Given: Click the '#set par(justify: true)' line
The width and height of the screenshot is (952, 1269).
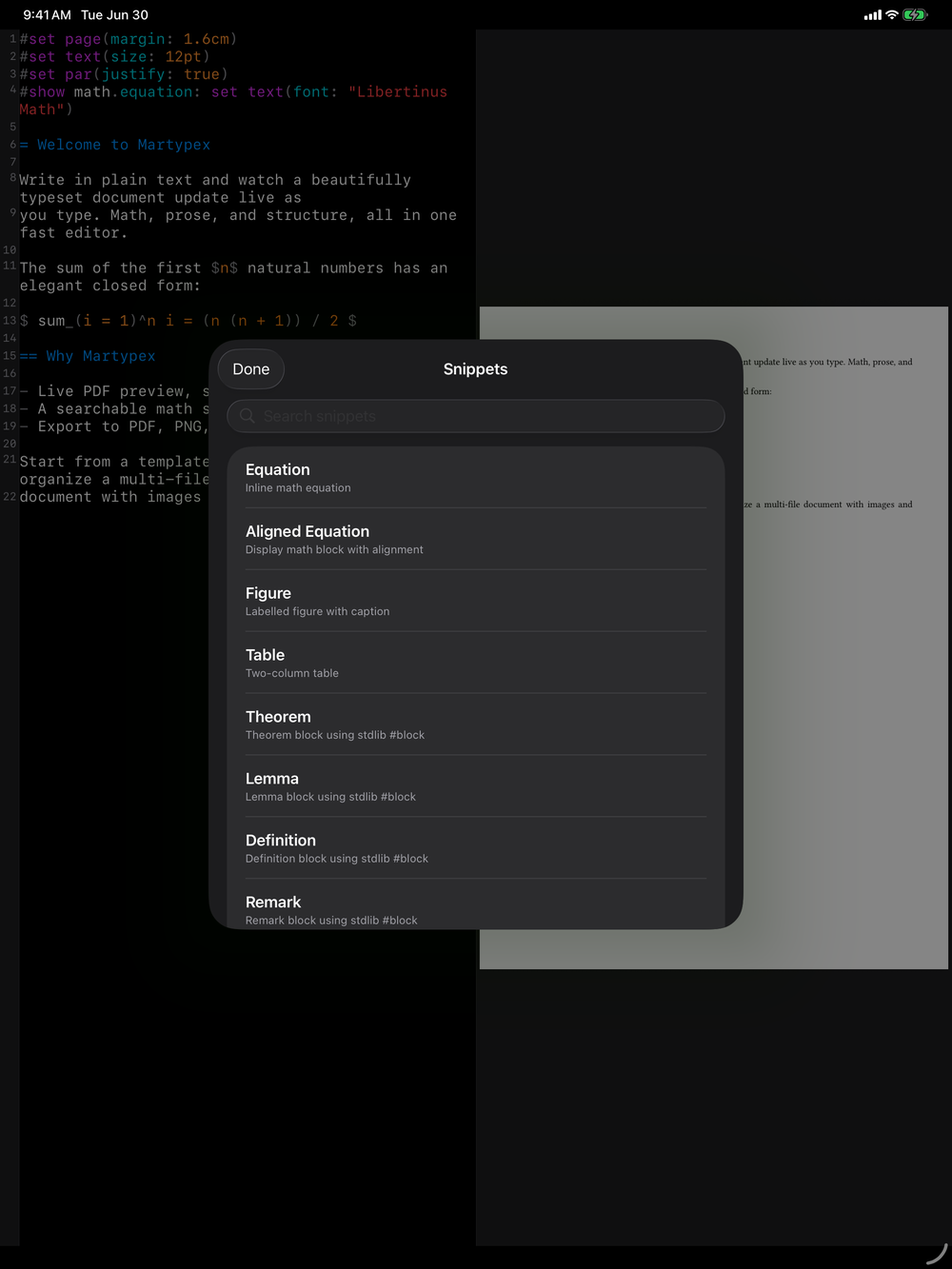Looking at the screenshot, I should [x=124, y=74].
